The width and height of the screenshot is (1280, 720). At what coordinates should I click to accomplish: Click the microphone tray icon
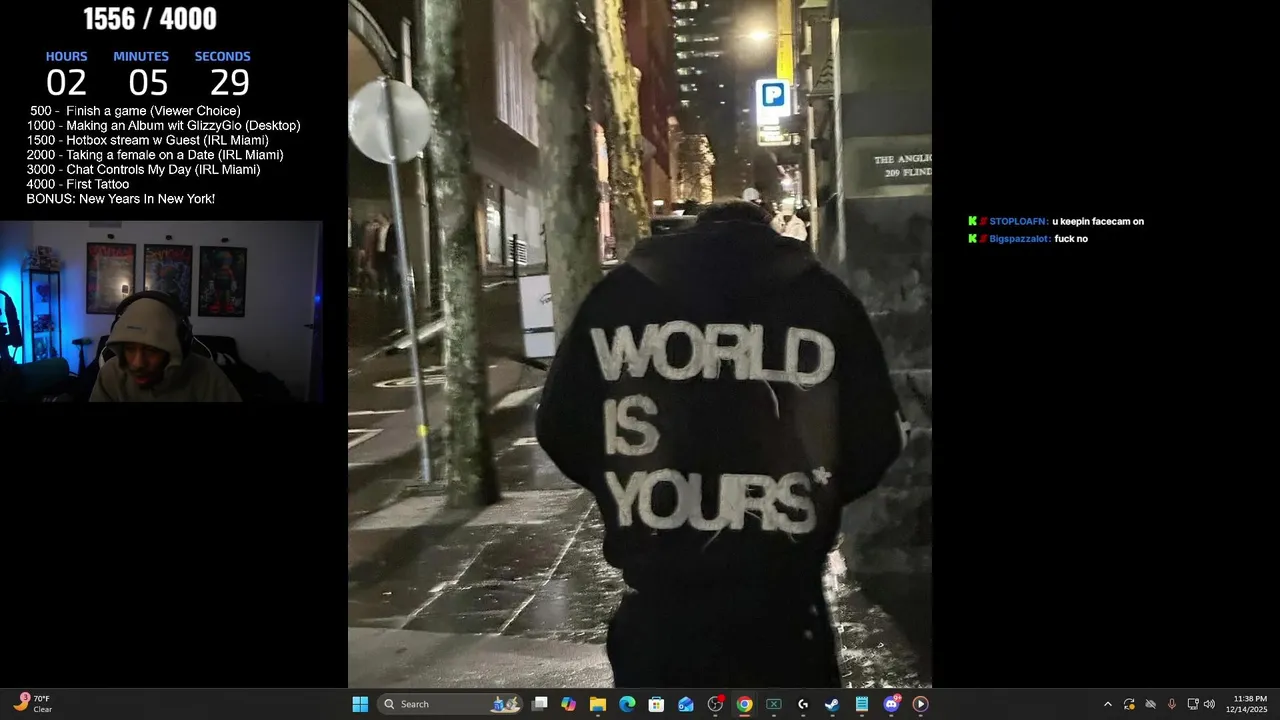[1171, 704]
